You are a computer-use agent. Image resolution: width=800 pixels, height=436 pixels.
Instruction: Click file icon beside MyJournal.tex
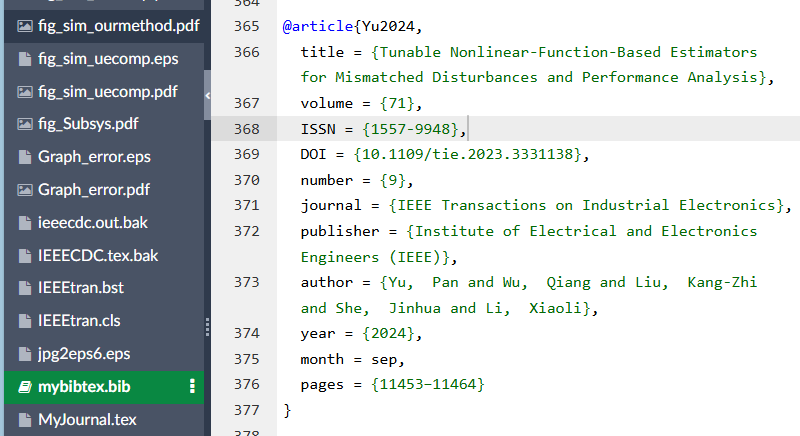pyautogui.click(x=25, y=420)
